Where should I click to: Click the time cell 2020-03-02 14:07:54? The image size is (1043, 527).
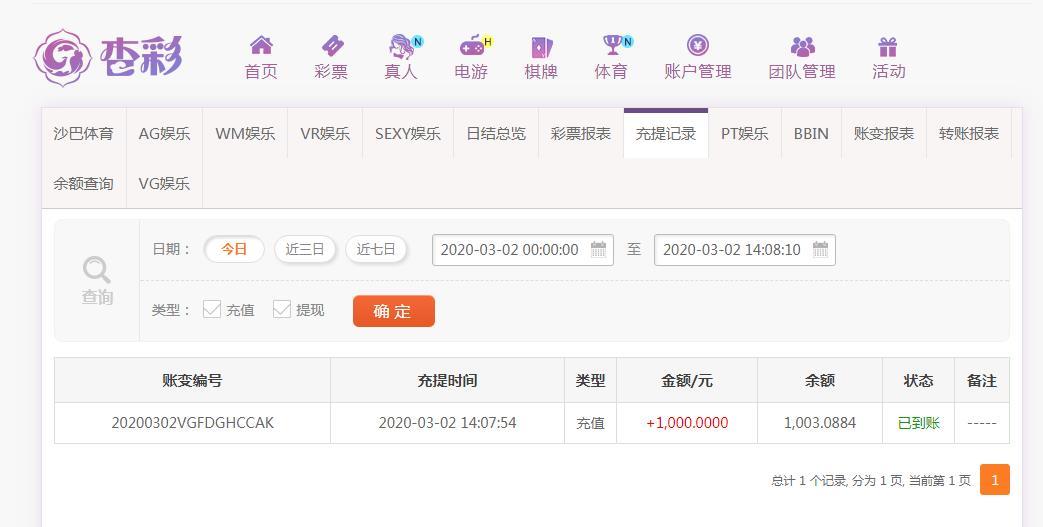(447, 423)
